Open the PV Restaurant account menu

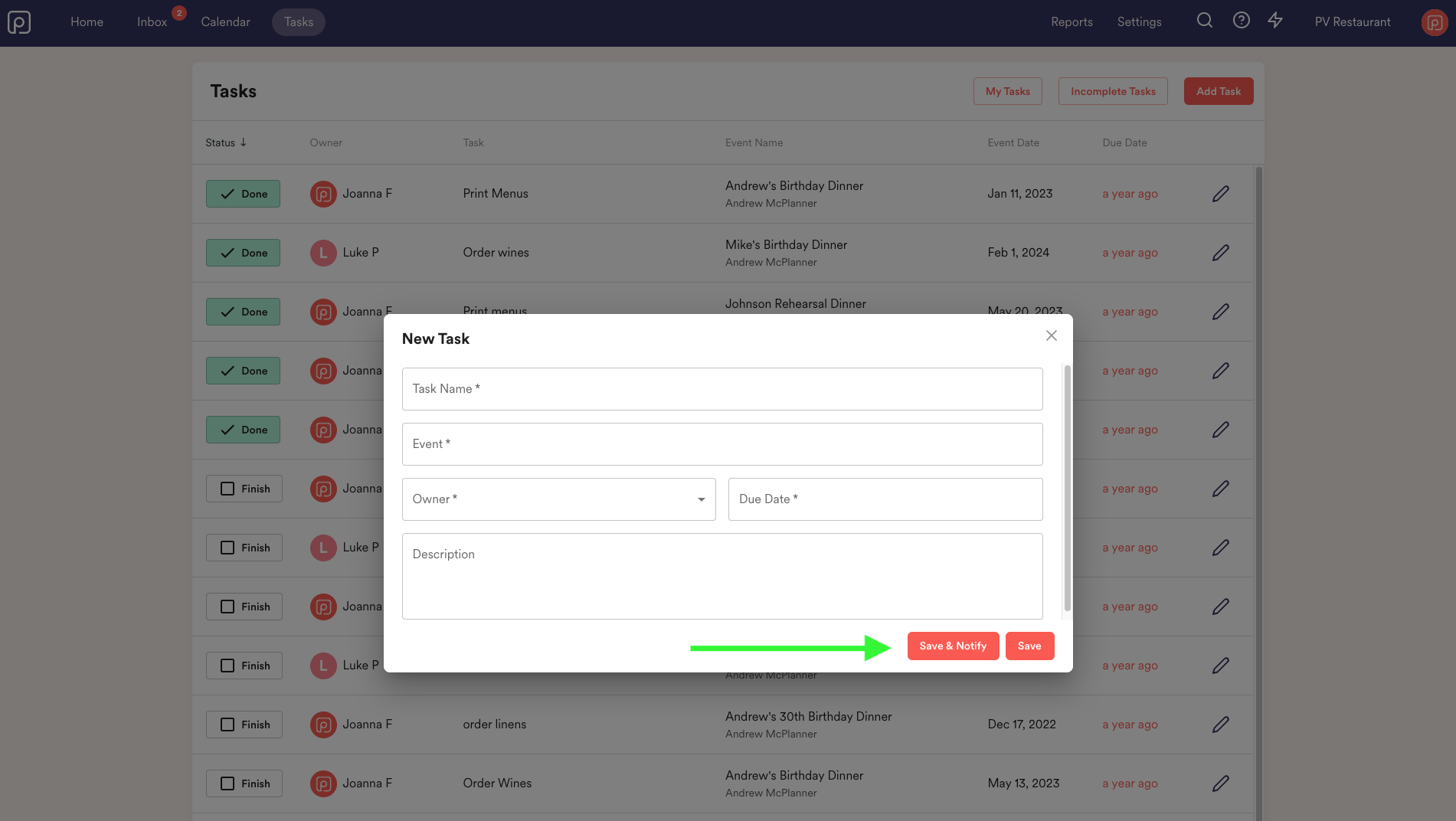(x=1353, y=22)
